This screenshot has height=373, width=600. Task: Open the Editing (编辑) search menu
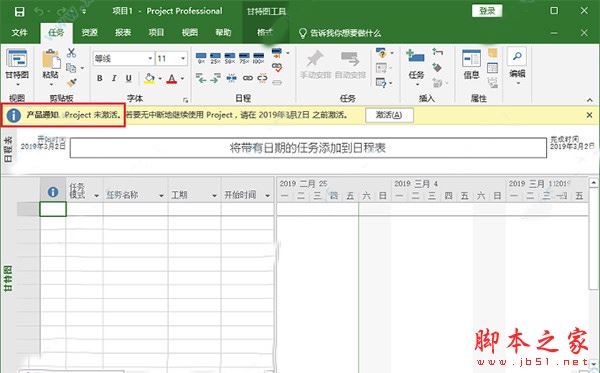coord(517,66)
